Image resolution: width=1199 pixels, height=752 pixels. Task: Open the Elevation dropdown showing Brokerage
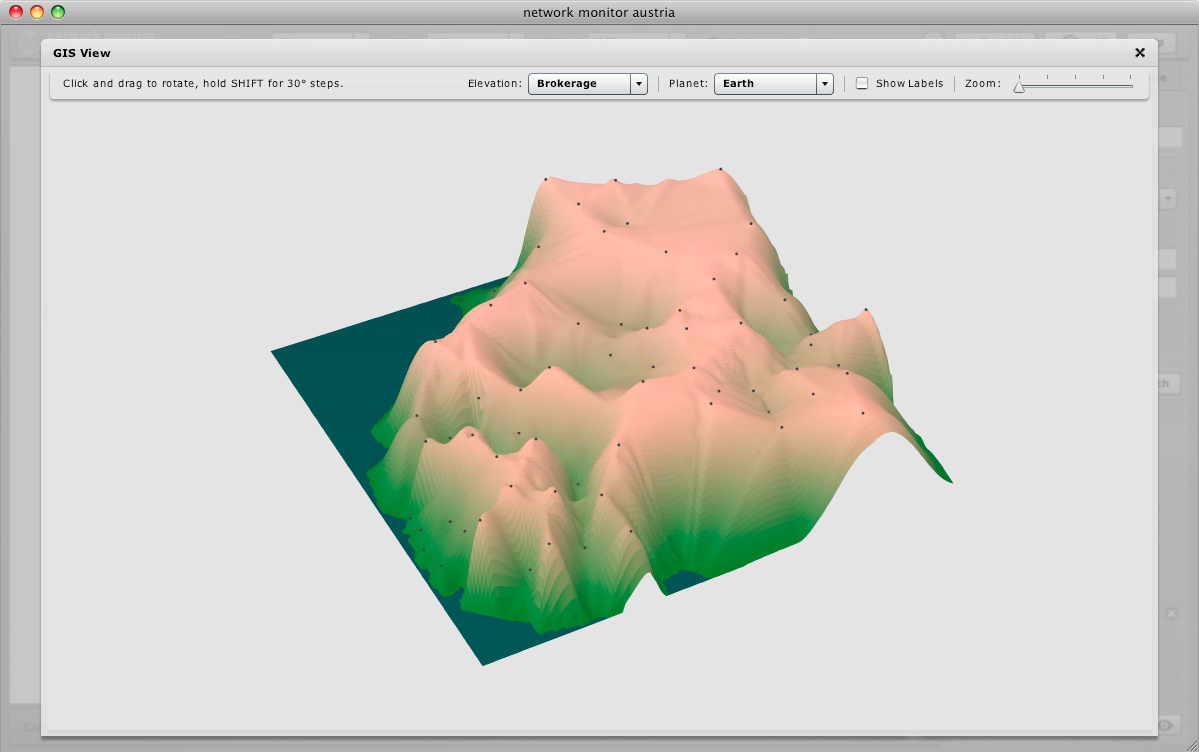point(587,83)
